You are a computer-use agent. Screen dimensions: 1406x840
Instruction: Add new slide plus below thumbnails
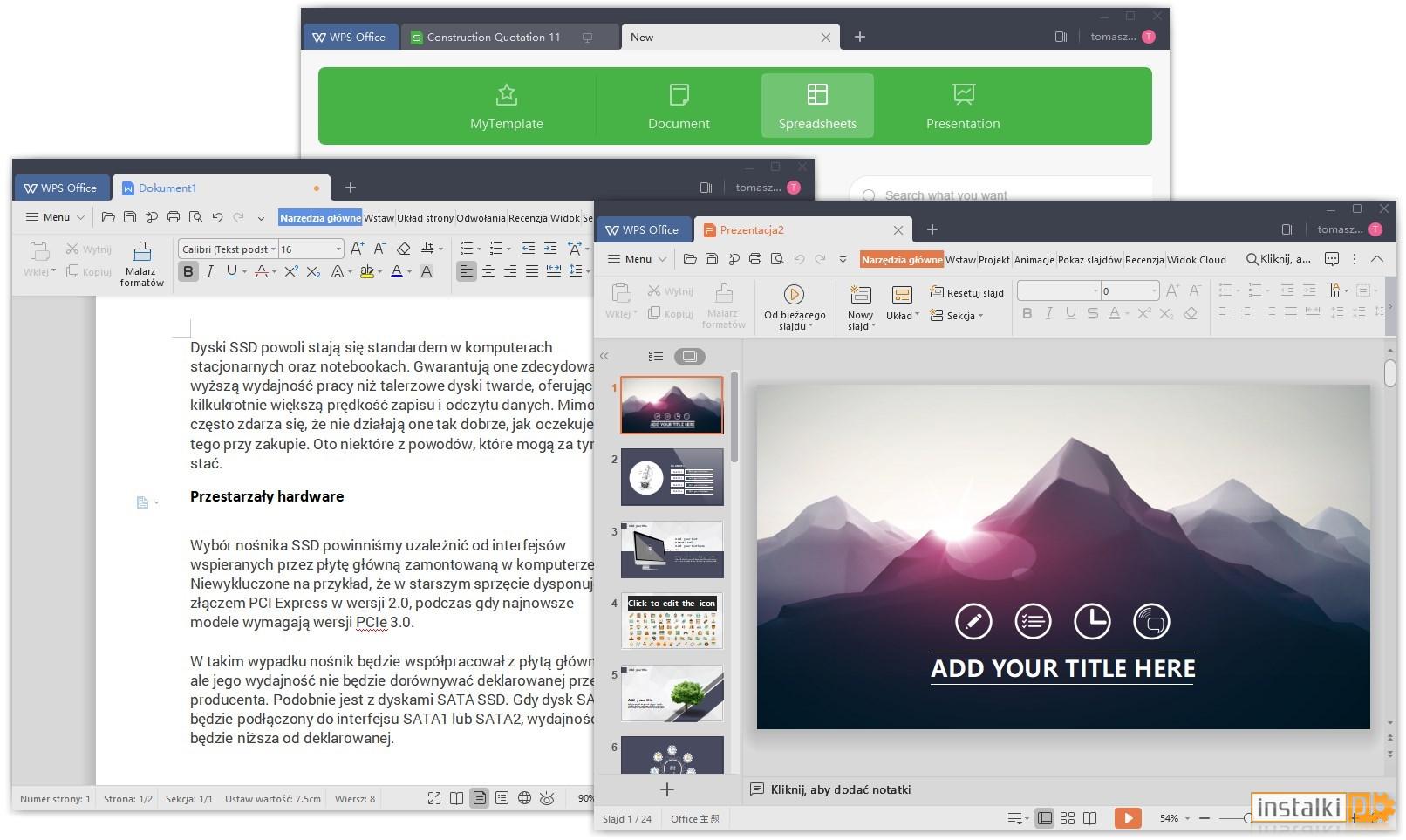667,789
